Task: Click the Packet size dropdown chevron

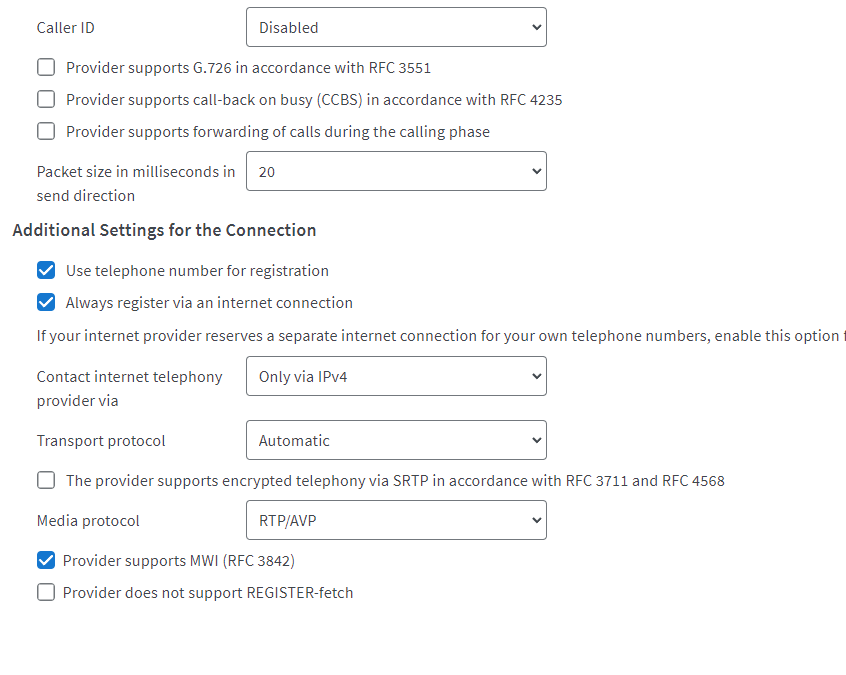Action: (x=536, y=172)
